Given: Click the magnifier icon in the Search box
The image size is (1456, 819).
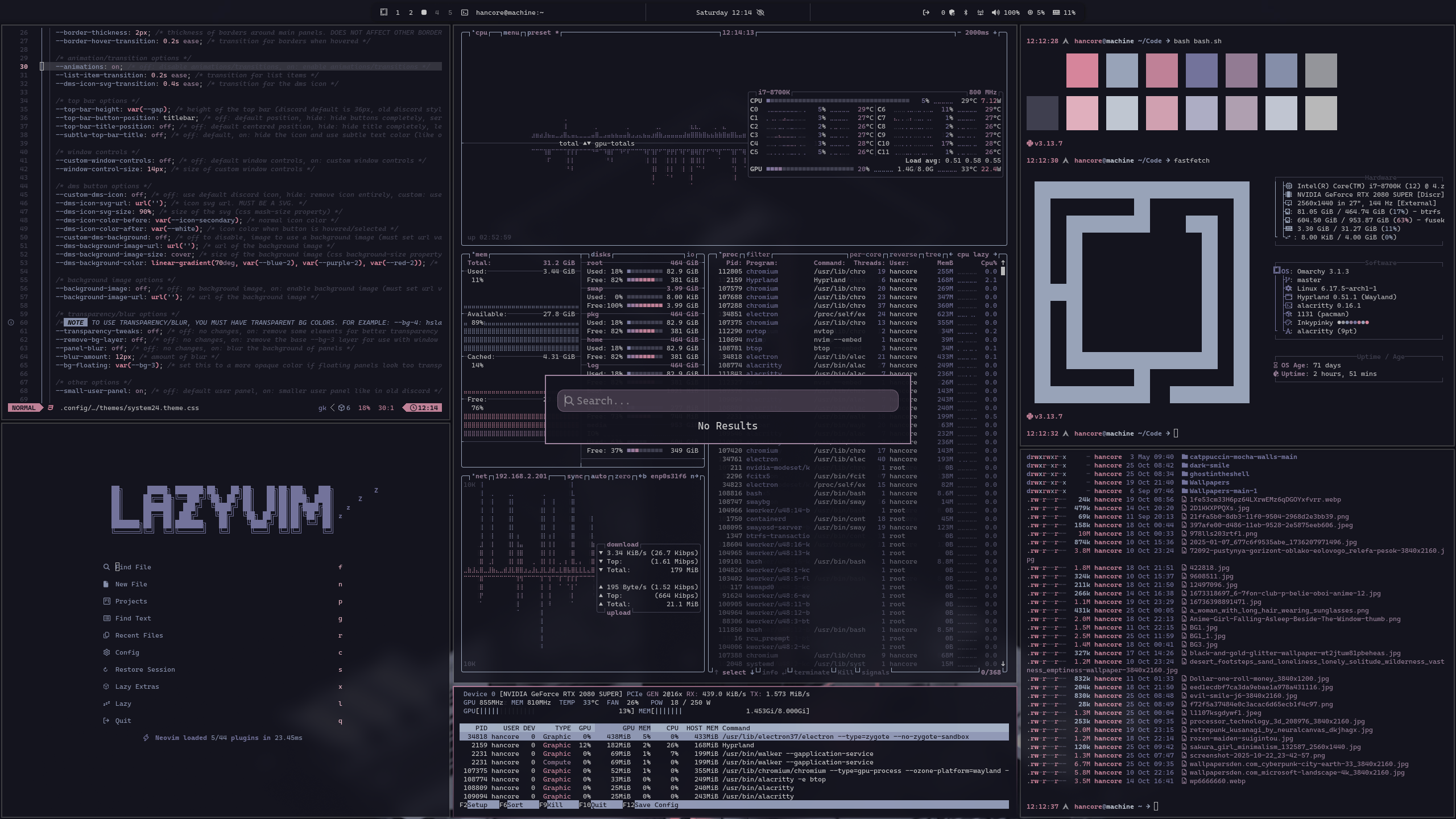Looking at the screenshot, I should click(x=569, y=401).
